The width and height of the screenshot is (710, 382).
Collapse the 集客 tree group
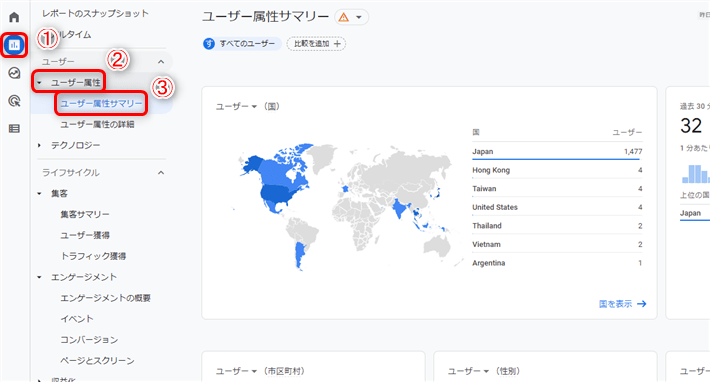point(39,193)
